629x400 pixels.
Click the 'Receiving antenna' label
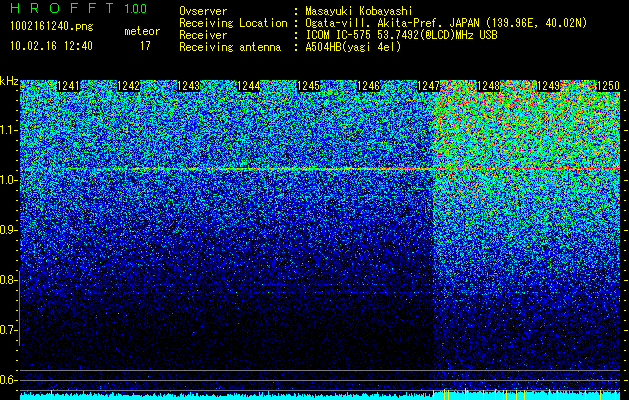pos(230,47)
